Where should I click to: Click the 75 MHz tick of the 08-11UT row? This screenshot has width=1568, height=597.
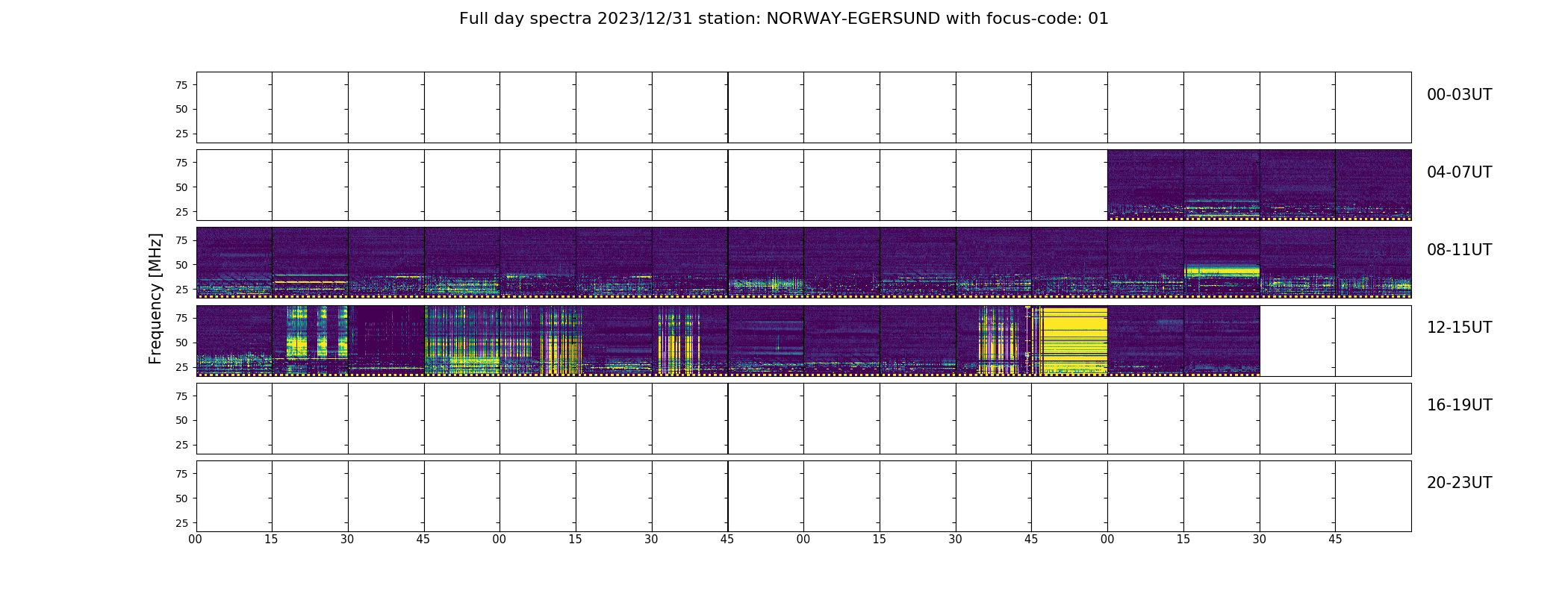[181, 240]
